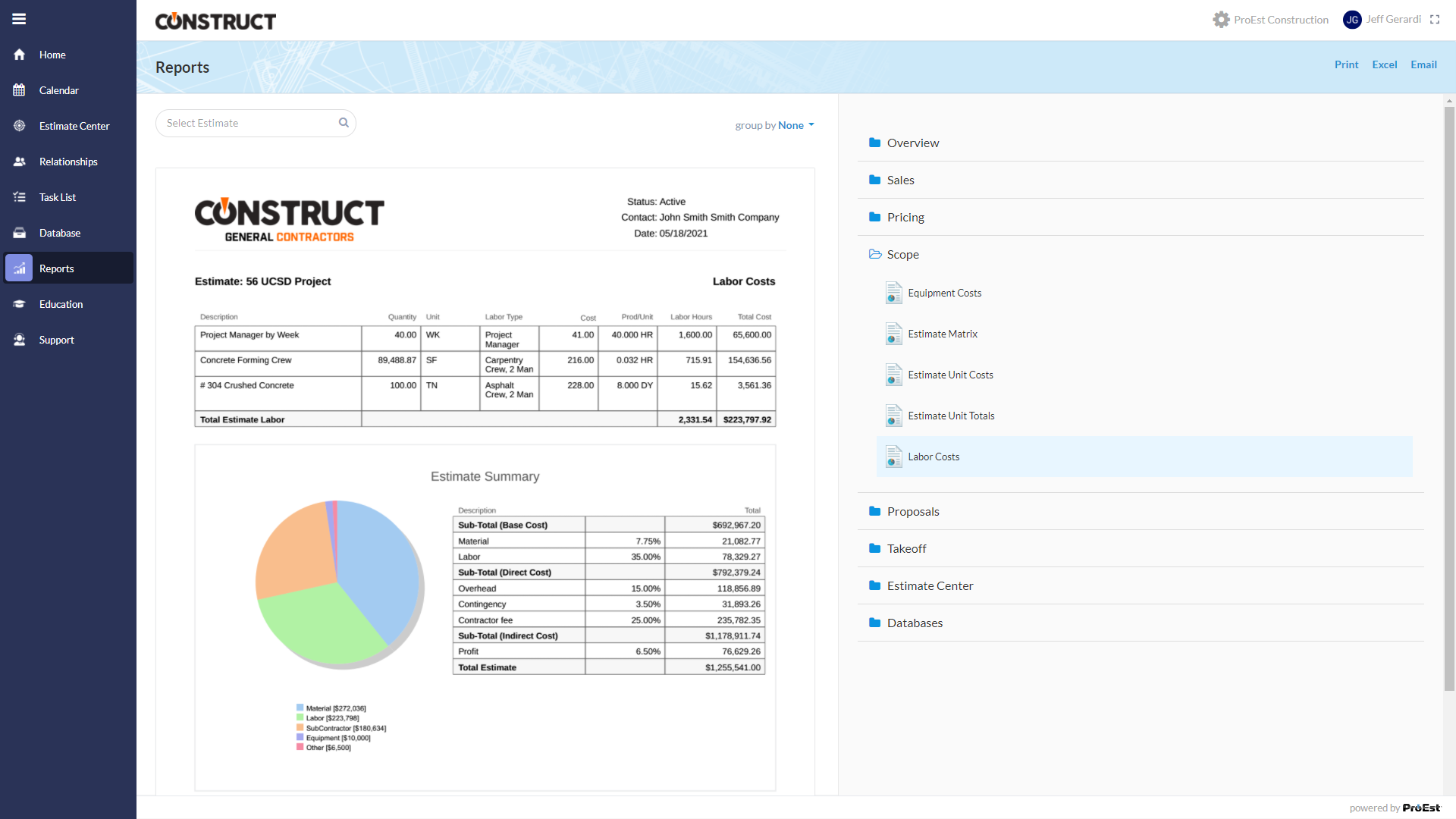Click the Home sidebar icon
The image size is (1456, 819).
tap(19, 54)
